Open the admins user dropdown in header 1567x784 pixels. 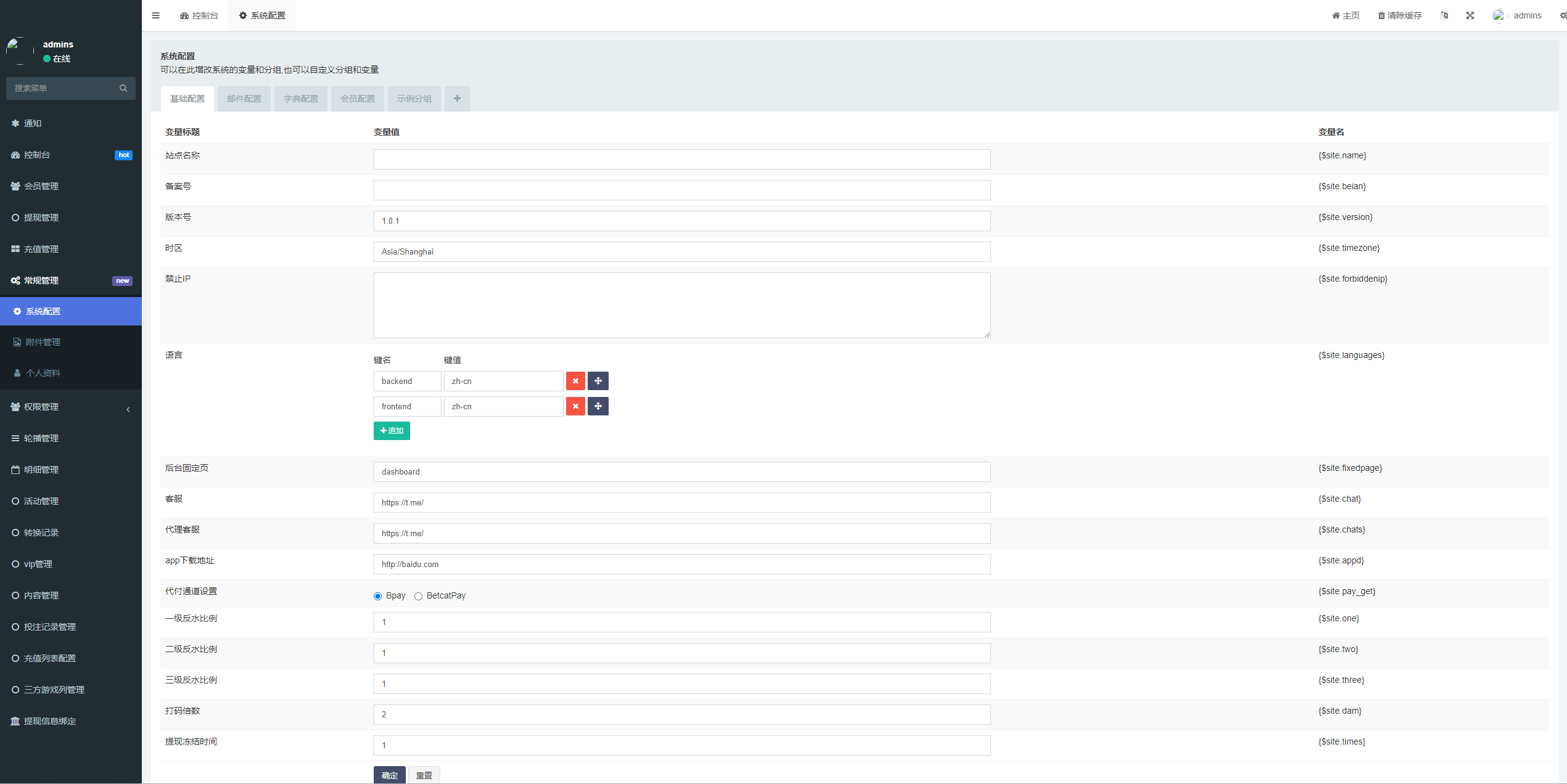(x=1518, y=15)
